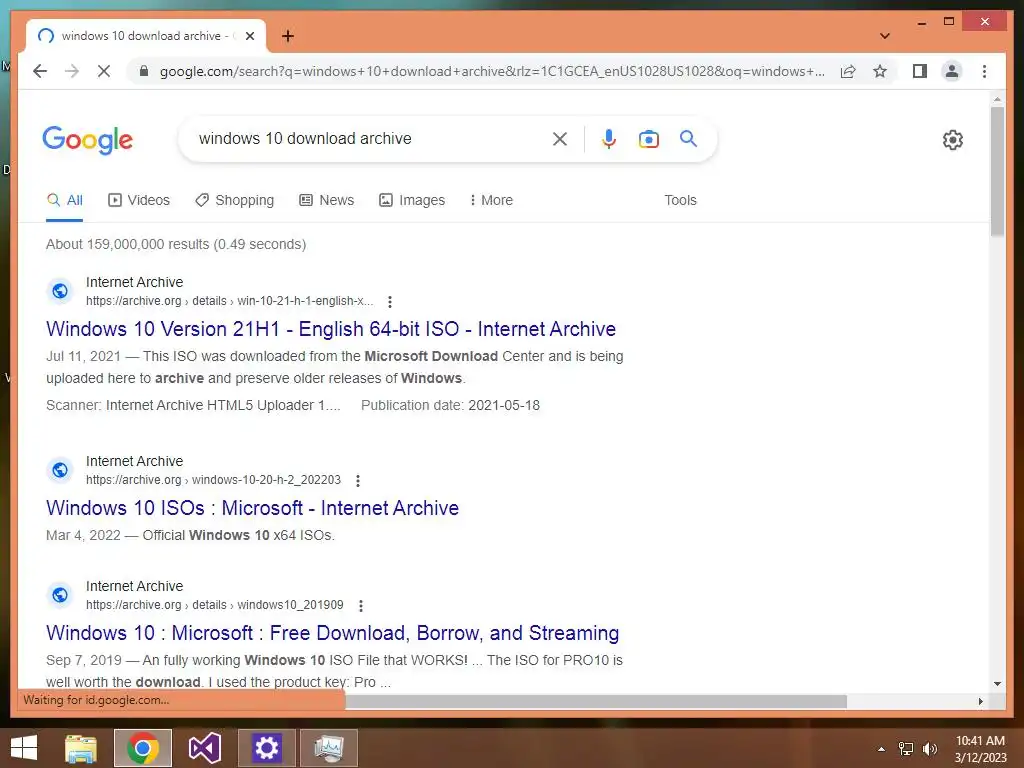Click vertical scrollbar down arrow
The width and height of the screenshot is (1024, 768).
click(997, 684)
